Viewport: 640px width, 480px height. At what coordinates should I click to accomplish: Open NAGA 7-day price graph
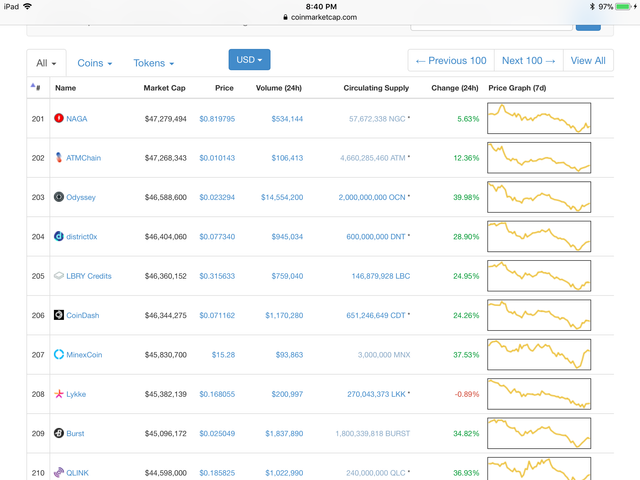tap(539, 118)
